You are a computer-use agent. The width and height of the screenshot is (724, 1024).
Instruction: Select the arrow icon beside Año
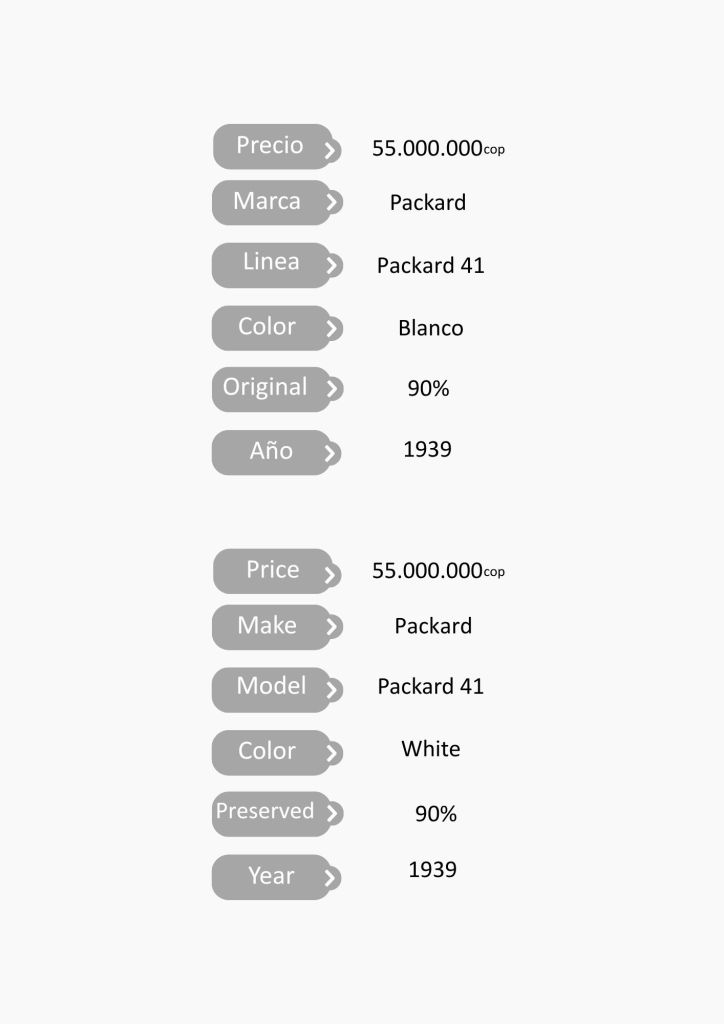point(331,455)
